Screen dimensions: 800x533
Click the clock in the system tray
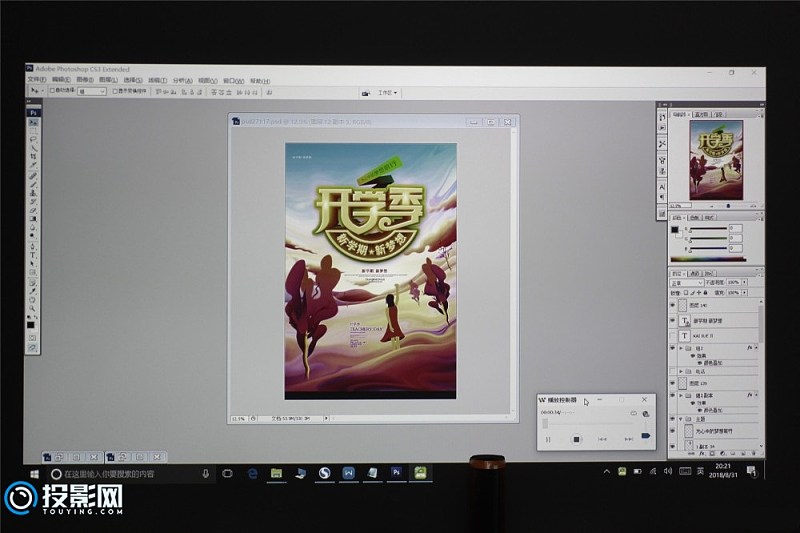(x=721, y=470)
